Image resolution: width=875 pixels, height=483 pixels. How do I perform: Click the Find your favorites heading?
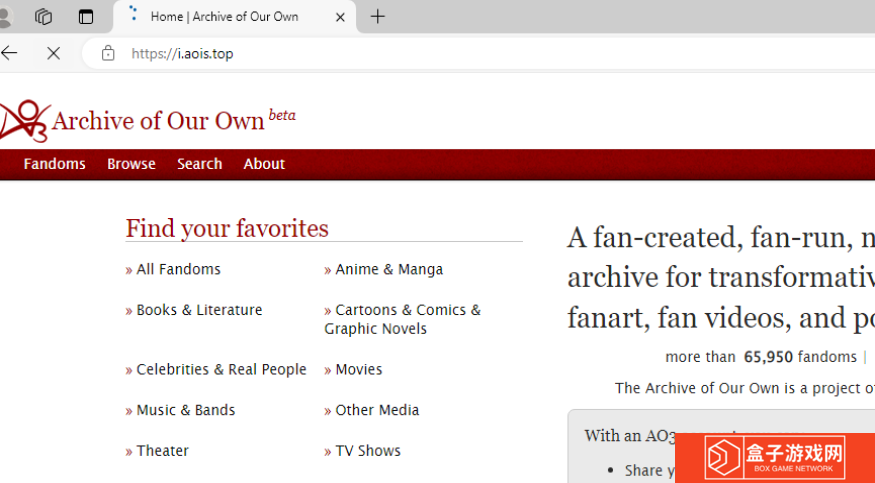pos(227,228)
